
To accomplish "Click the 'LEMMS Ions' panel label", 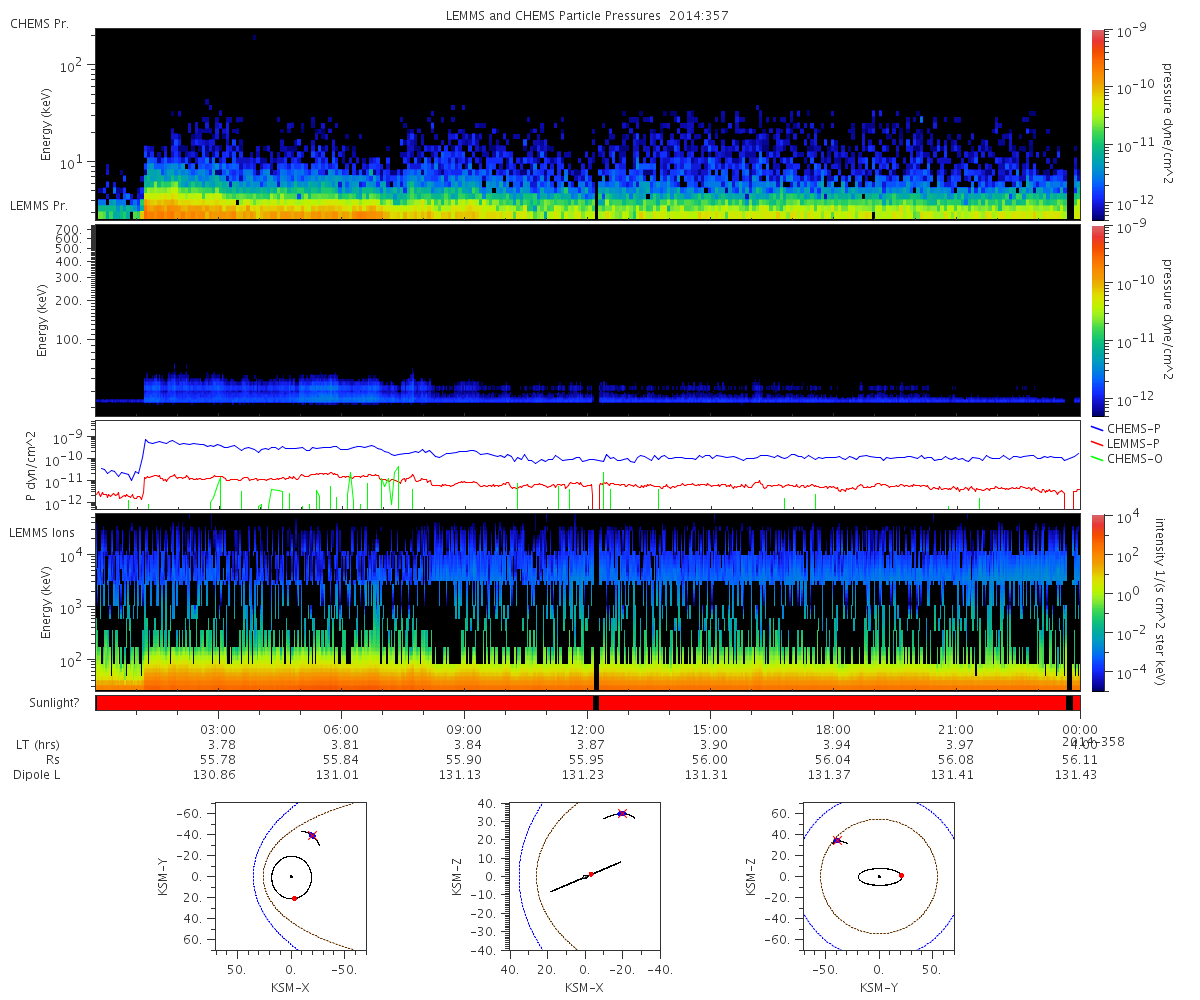I will [40, 532].
